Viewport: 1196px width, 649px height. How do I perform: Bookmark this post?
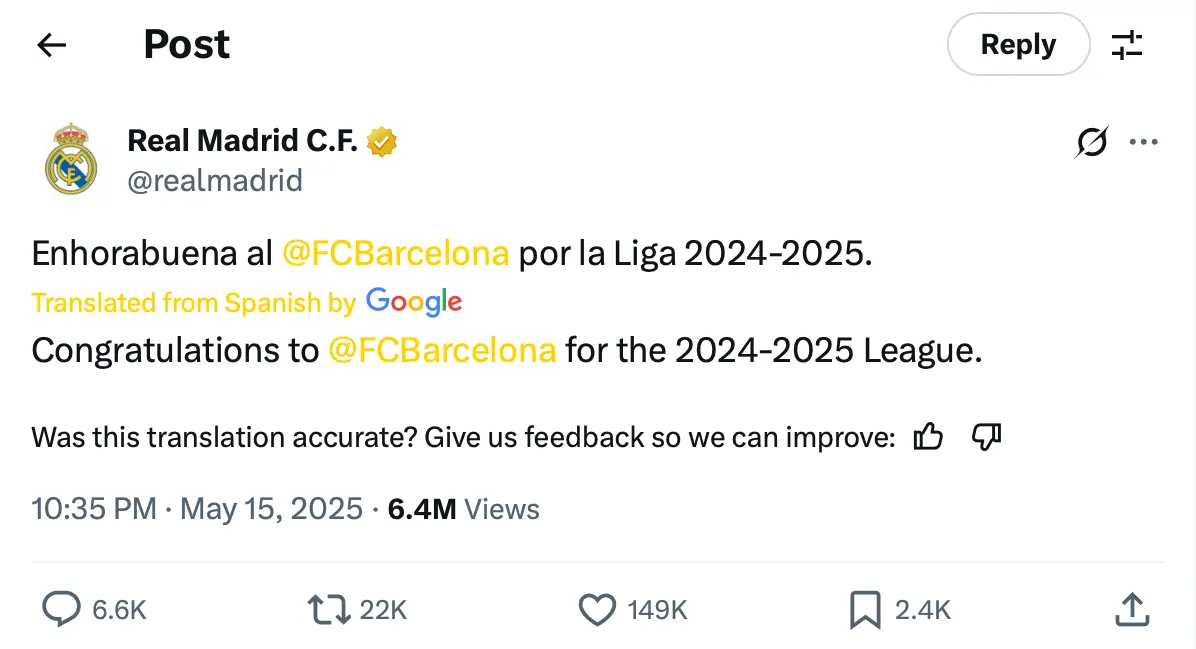click(866, 608)
